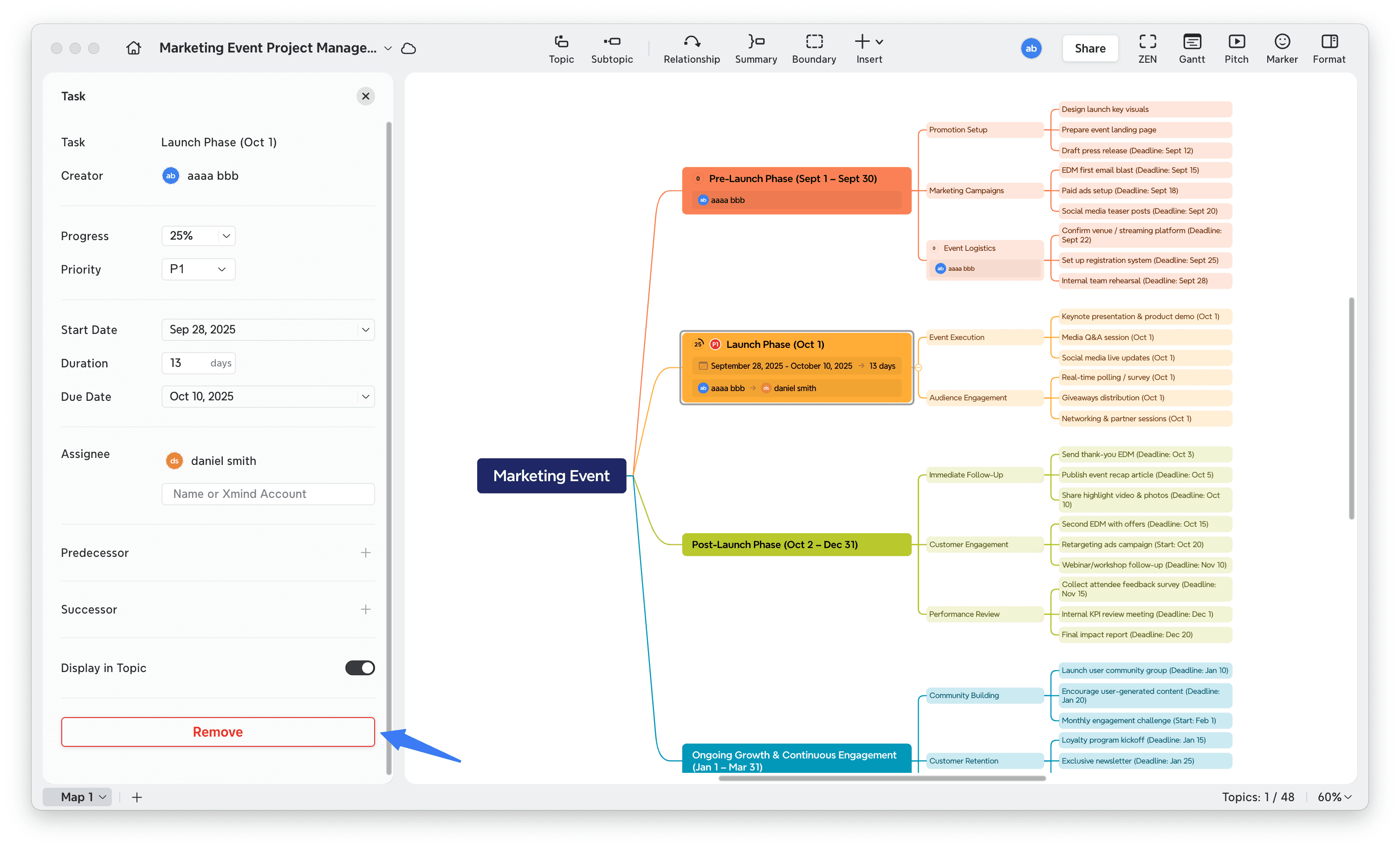Start Pitch presentation mode

(x=1236, y=48)
